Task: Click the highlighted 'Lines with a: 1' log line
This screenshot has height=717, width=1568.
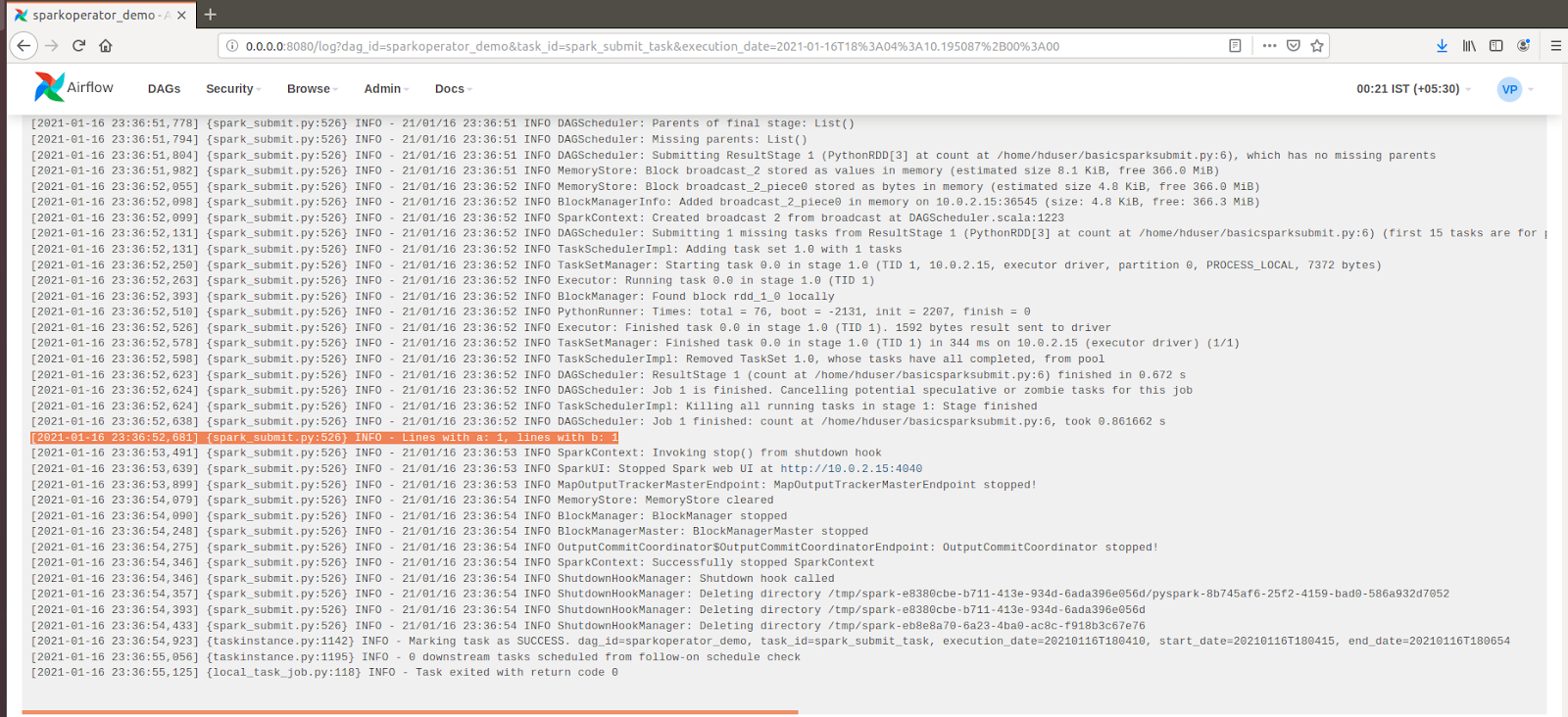Action: [324, 437]
